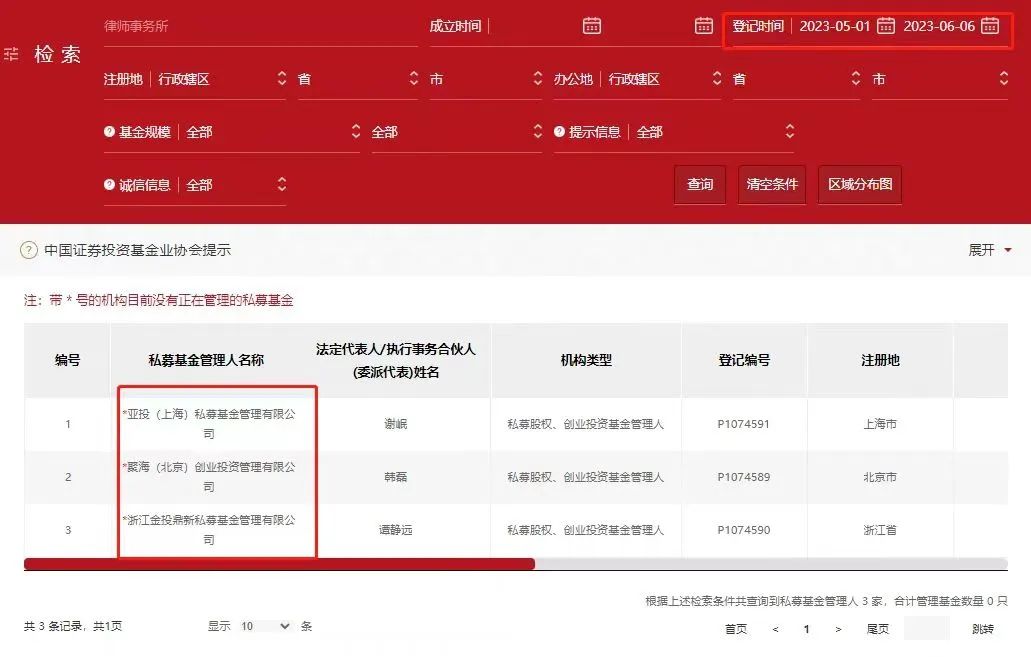Click the help icon next to 提示信息
The image size is (1031, 657).
pyautogui.click(x=561, y=132)
